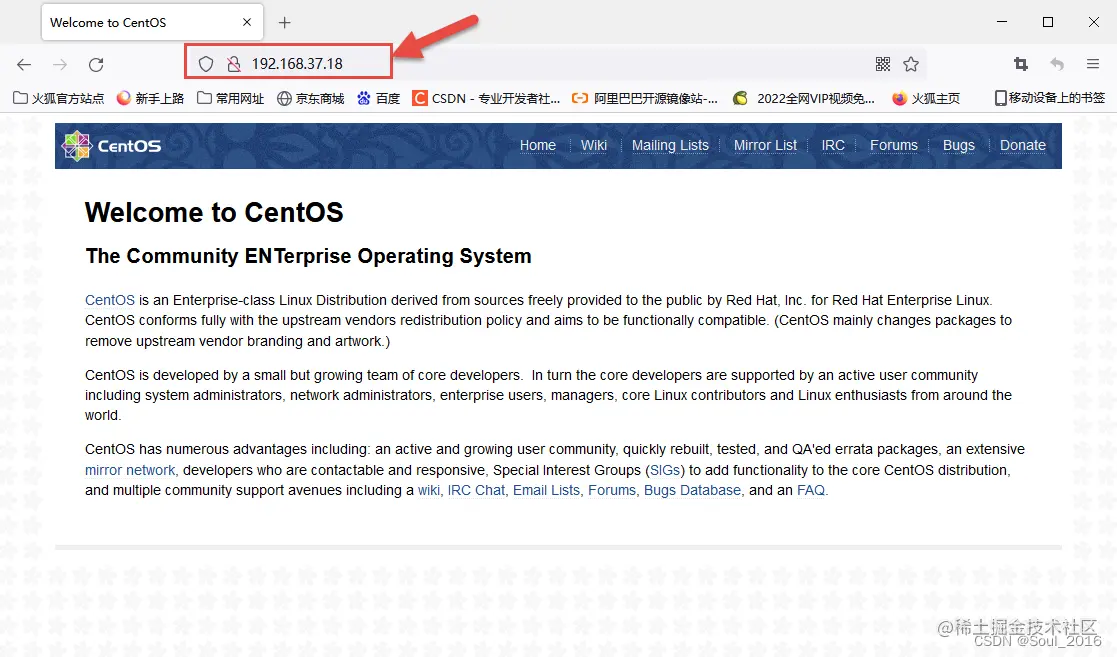
Task: Follow the FAQ link
Action: [x=811, y=490]
